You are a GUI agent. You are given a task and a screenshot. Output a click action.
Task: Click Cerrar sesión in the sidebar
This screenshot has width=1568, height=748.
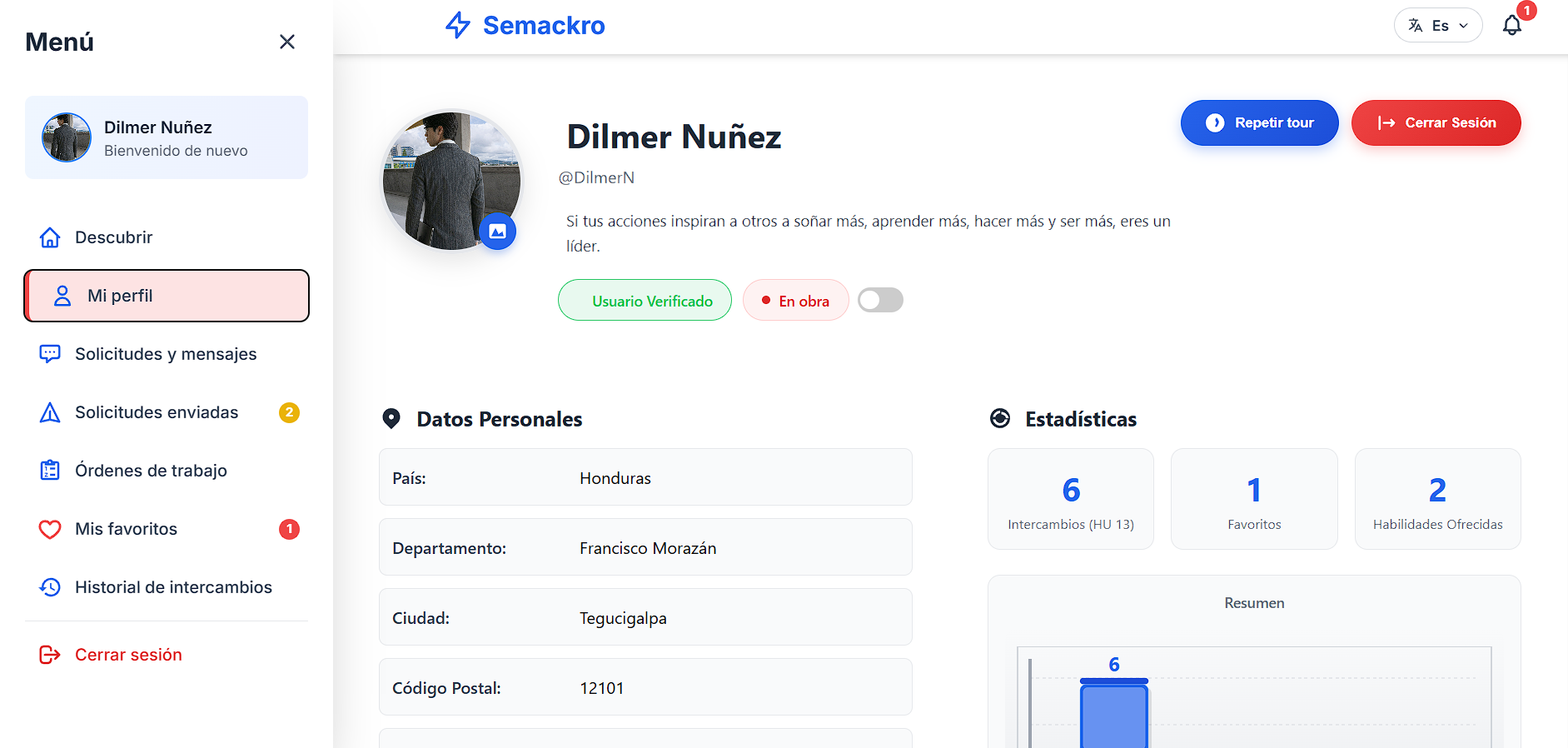tap(128, 655)
